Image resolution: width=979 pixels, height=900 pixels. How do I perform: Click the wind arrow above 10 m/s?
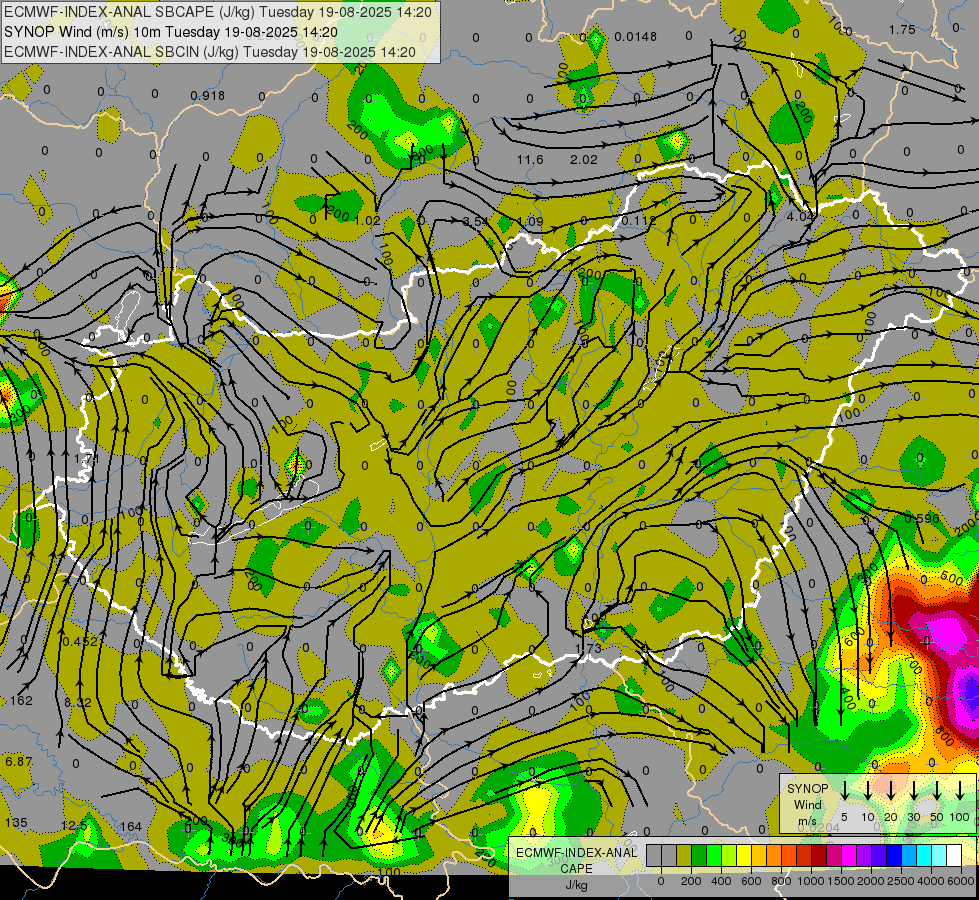point(868,790)
